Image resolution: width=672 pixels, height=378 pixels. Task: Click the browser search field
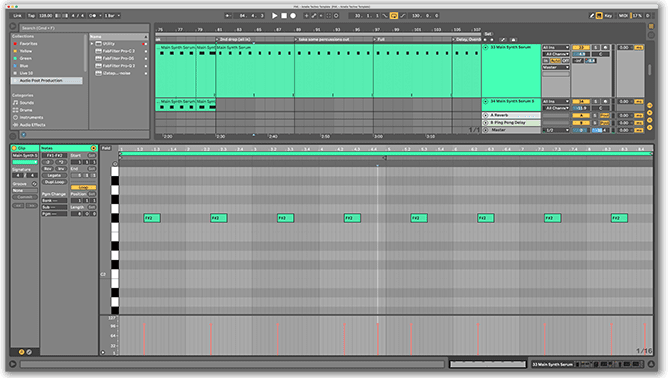(84, 28)
